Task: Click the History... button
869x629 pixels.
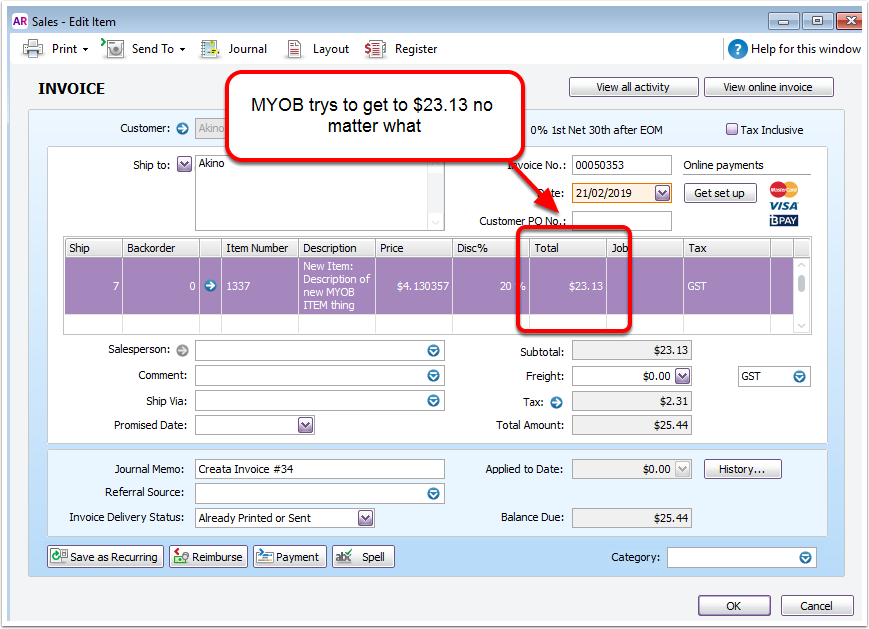Action: coord(742,469)
